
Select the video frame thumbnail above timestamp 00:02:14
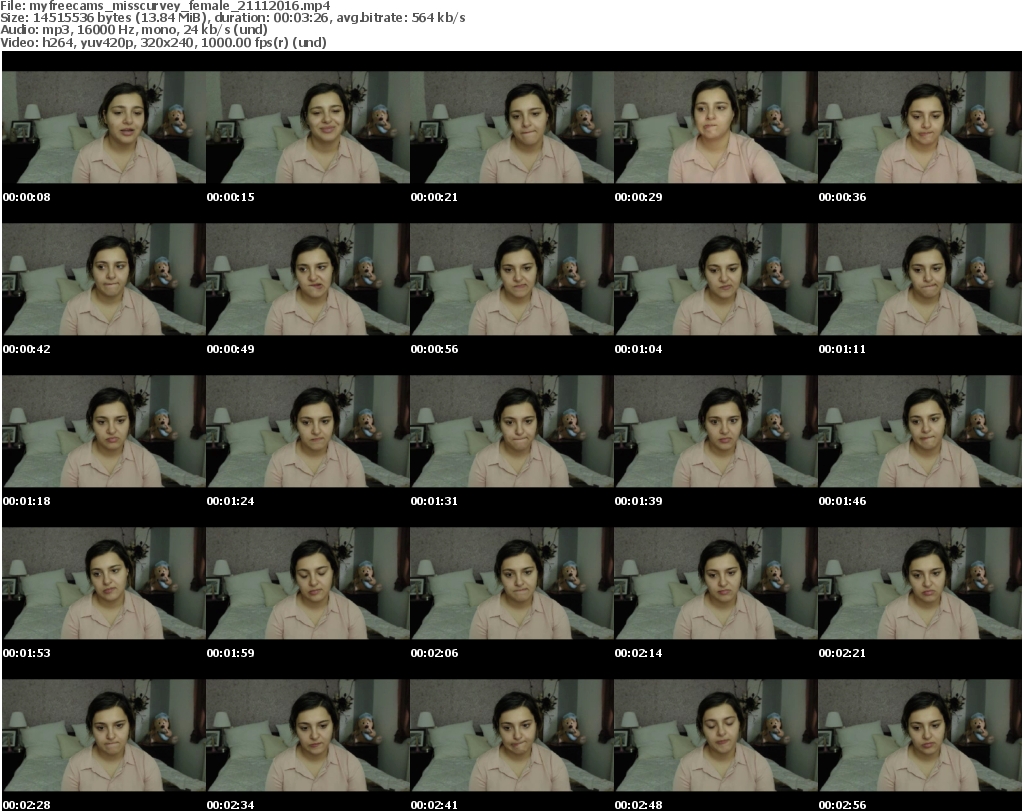pyautogui.click(x=716, y=583)
